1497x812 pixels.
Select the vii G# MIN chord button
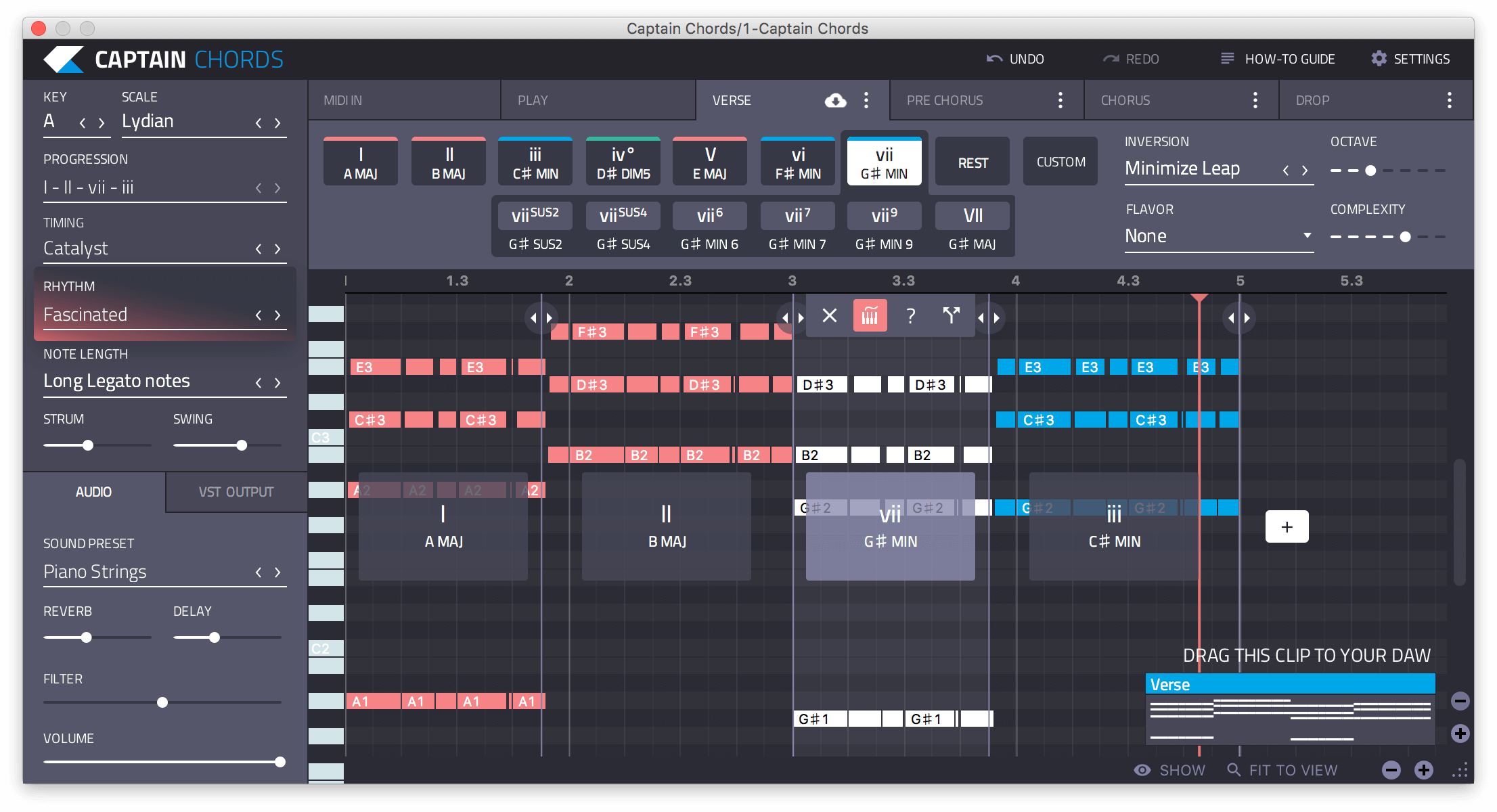click(884, 162)
